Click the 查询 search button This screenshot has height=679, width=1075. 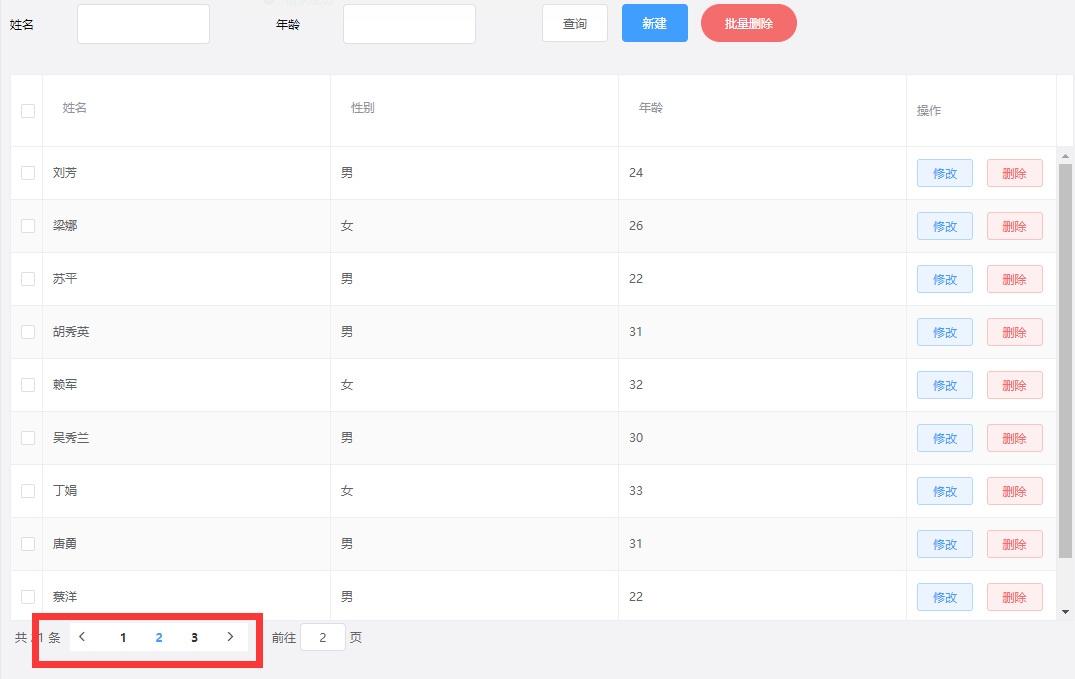575,23
